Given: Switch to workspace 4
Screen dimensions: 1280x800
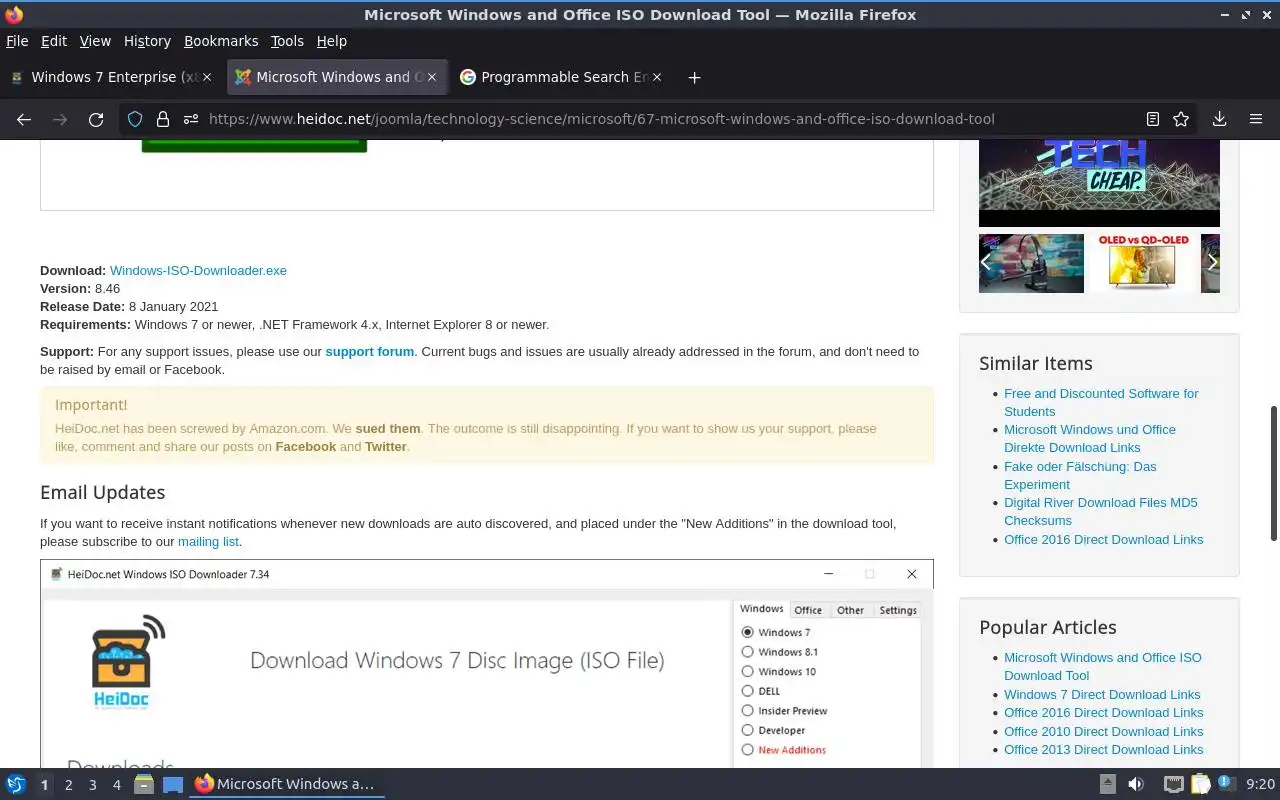Looking at the screenshot, I should click(116, 785).
